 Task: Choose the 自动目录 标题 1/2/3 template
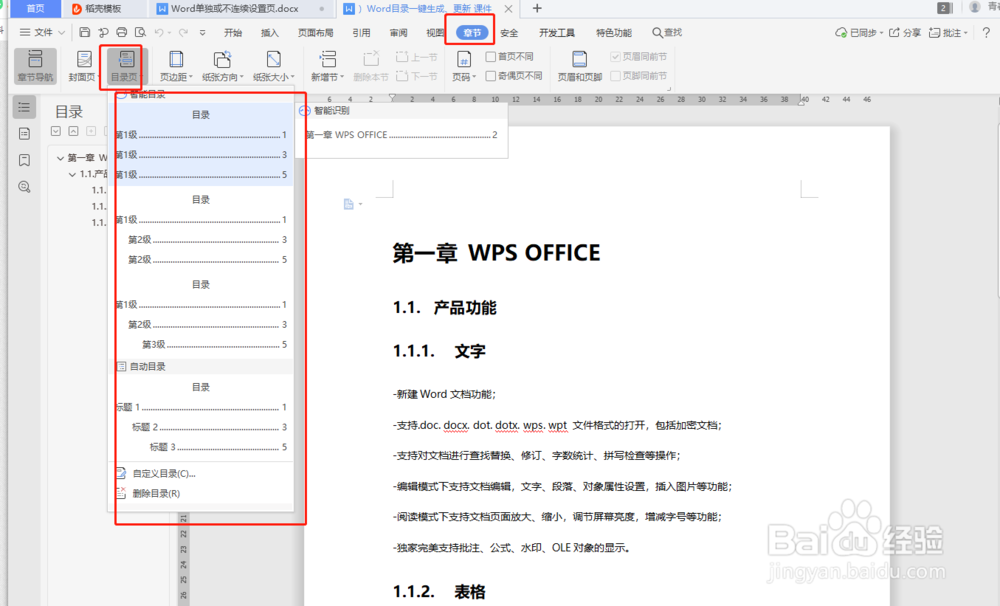click(201, 417)
